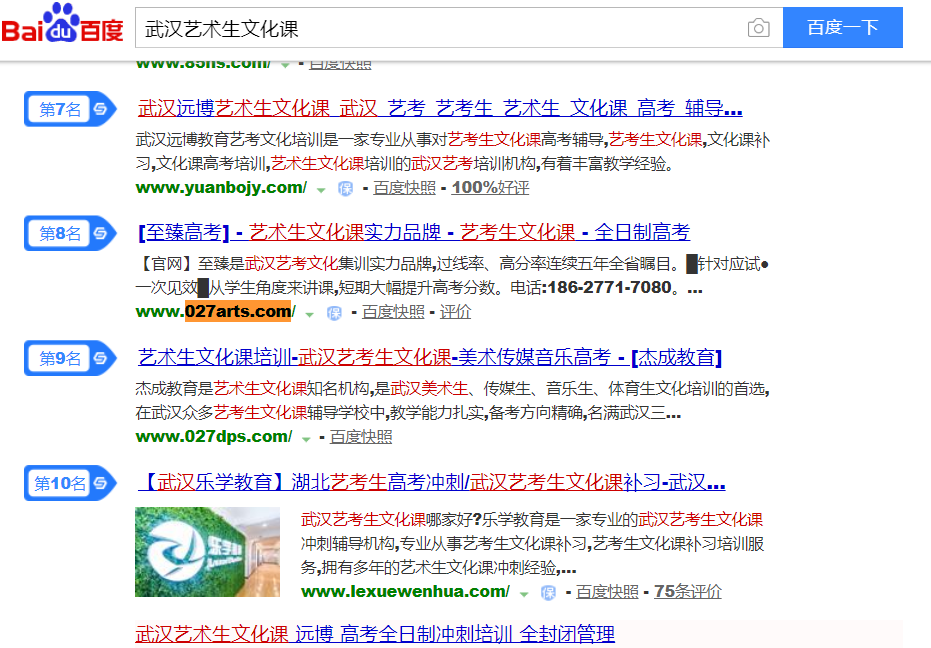Click the www.yuanbojy.com URL
This screenshot has height=648, width=931.
pos(221,188)
